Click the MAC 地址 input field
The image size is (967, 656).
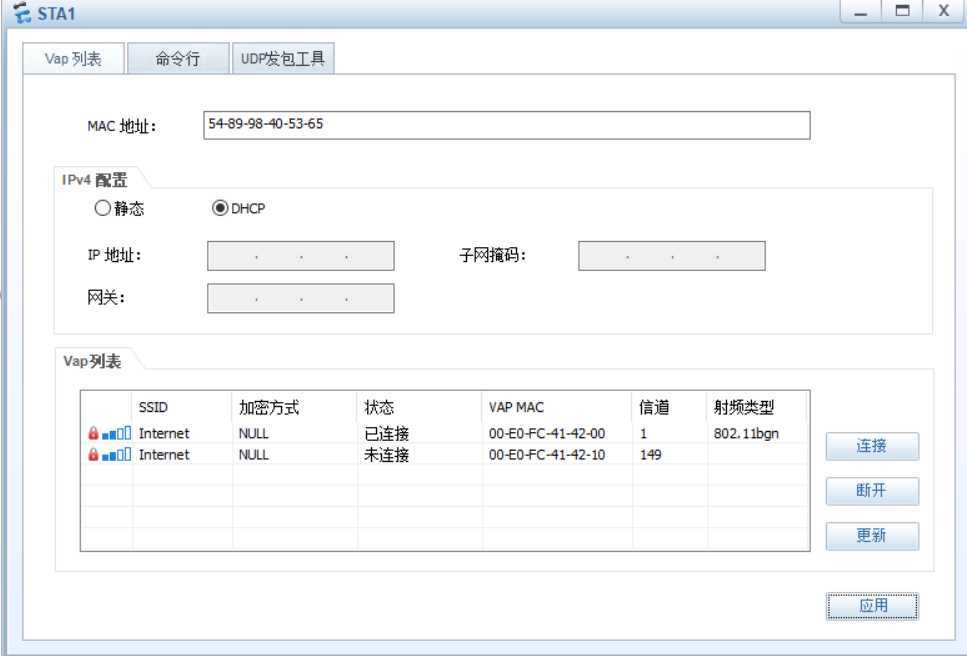506,125
